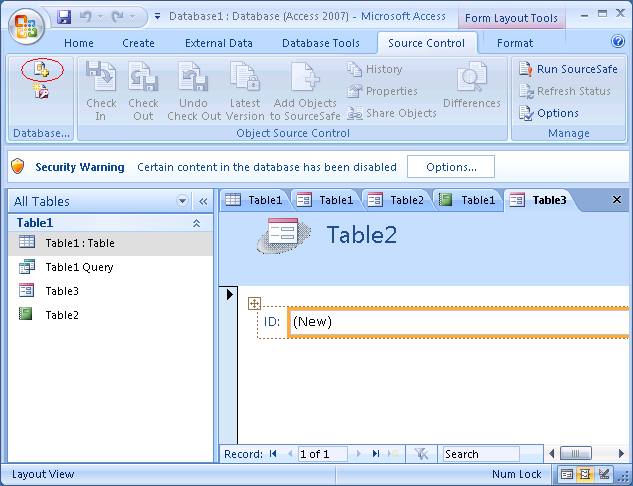
Task: Collapse the Table1 group in navigation pane
Action: pyautogui.click(x=196, y=223)
